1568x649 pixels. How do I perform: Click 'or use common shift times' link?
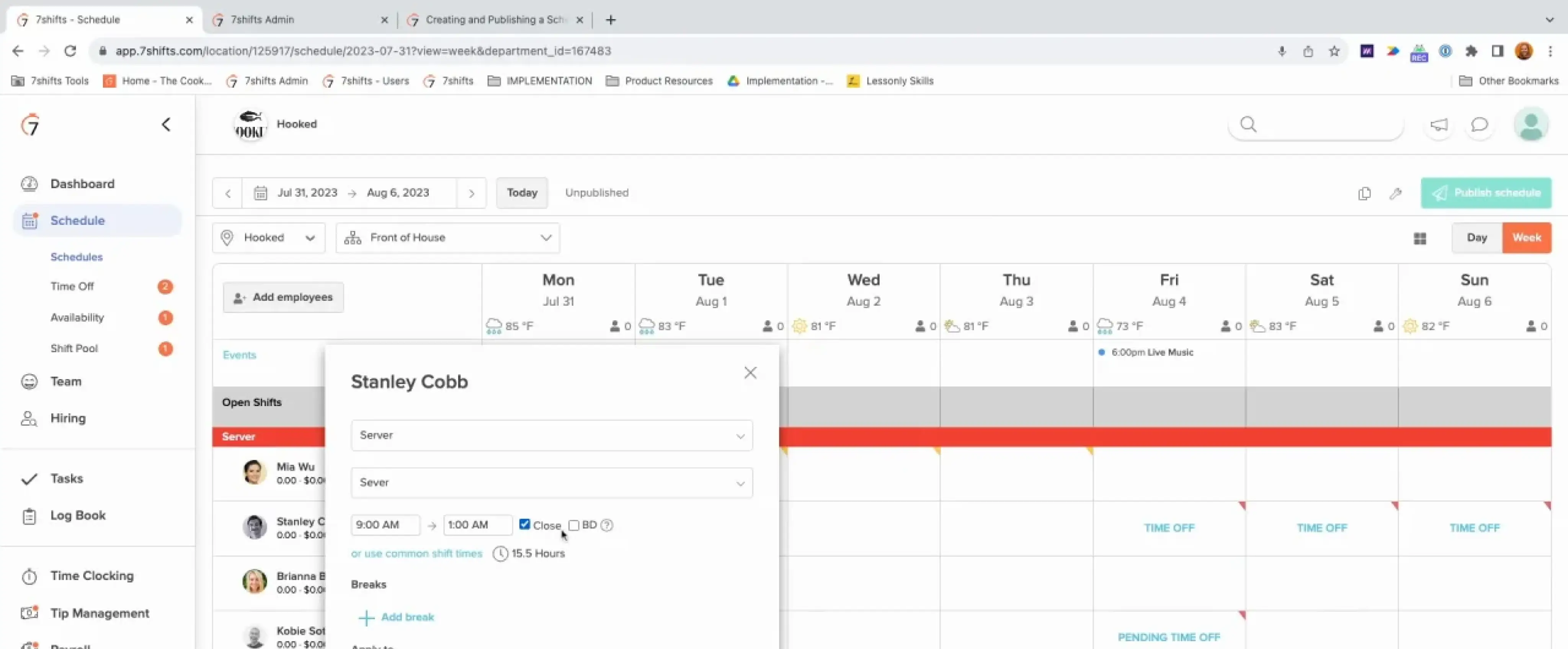[x=416, y=553]
